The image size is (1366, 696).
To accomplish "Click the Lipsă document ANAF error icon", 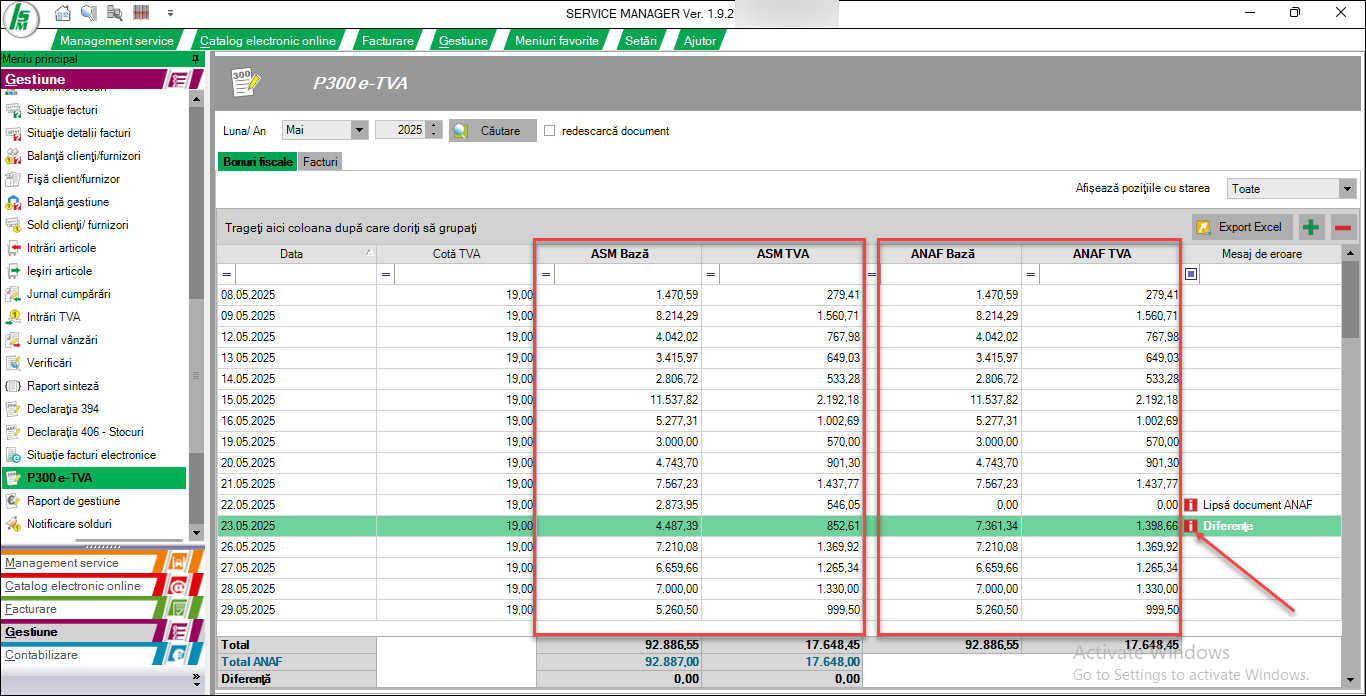I will (1191, 505).
